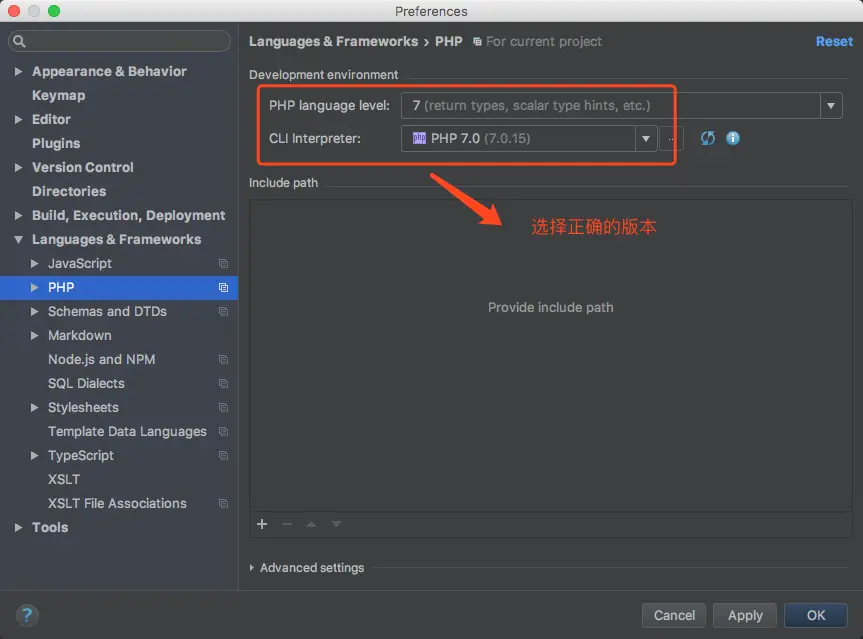Open the PHP language level dropdown arrow
The width and height of the screenshot is (863, 639).
(x=831, y=105)
